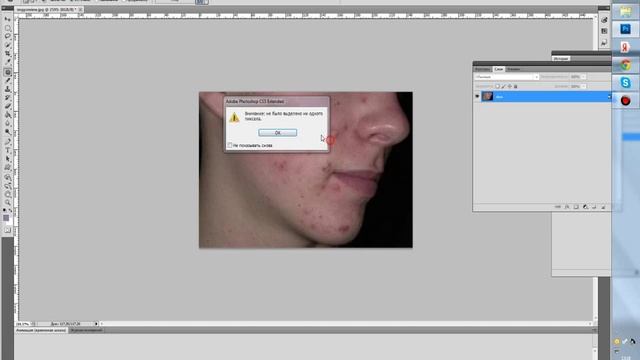The width and height of the screenshot is (640, 360).
Task: Select the Gradient tool
Action: [x=8, y=115]
